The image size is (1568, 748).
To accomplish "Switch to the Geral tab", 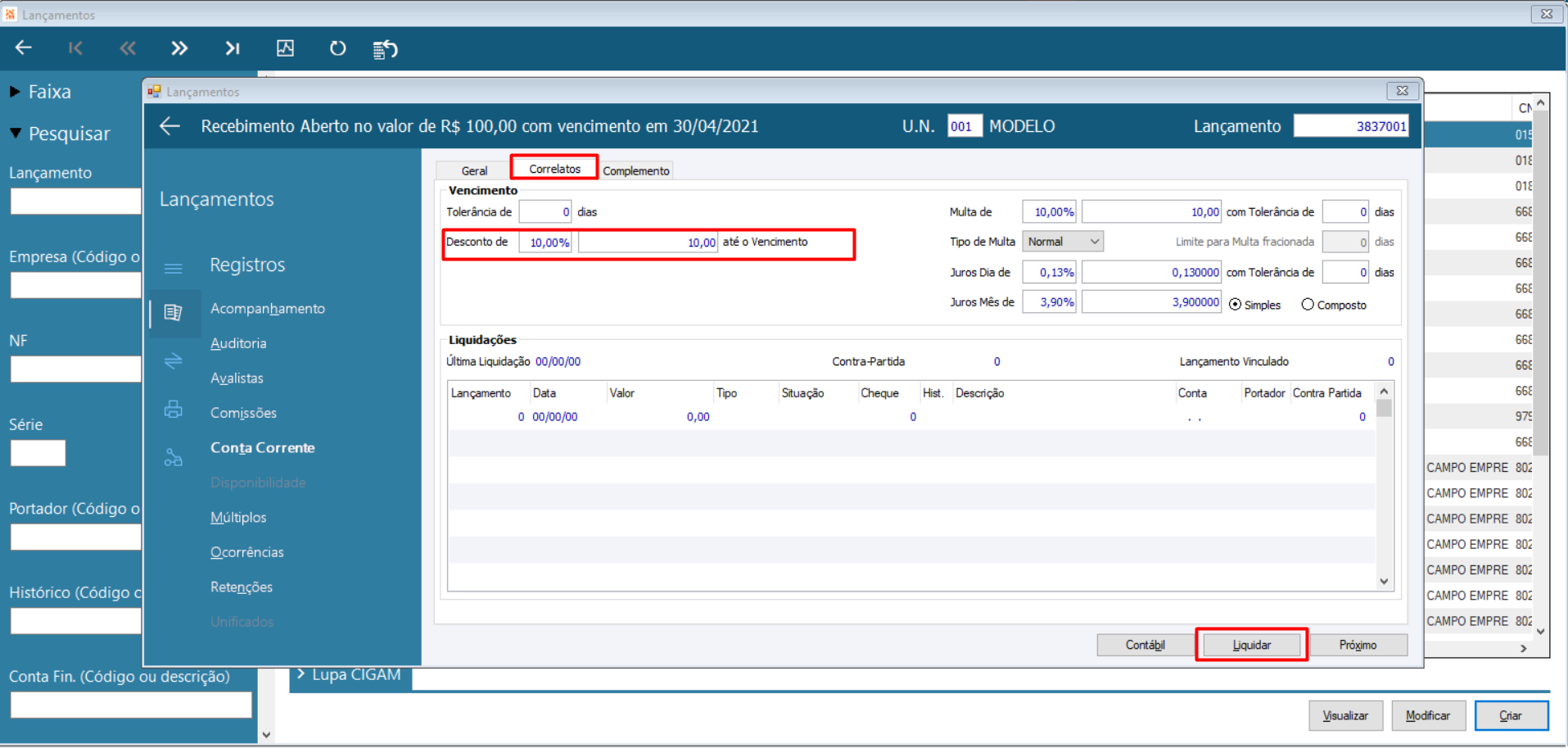I will (x=474, y=170).
